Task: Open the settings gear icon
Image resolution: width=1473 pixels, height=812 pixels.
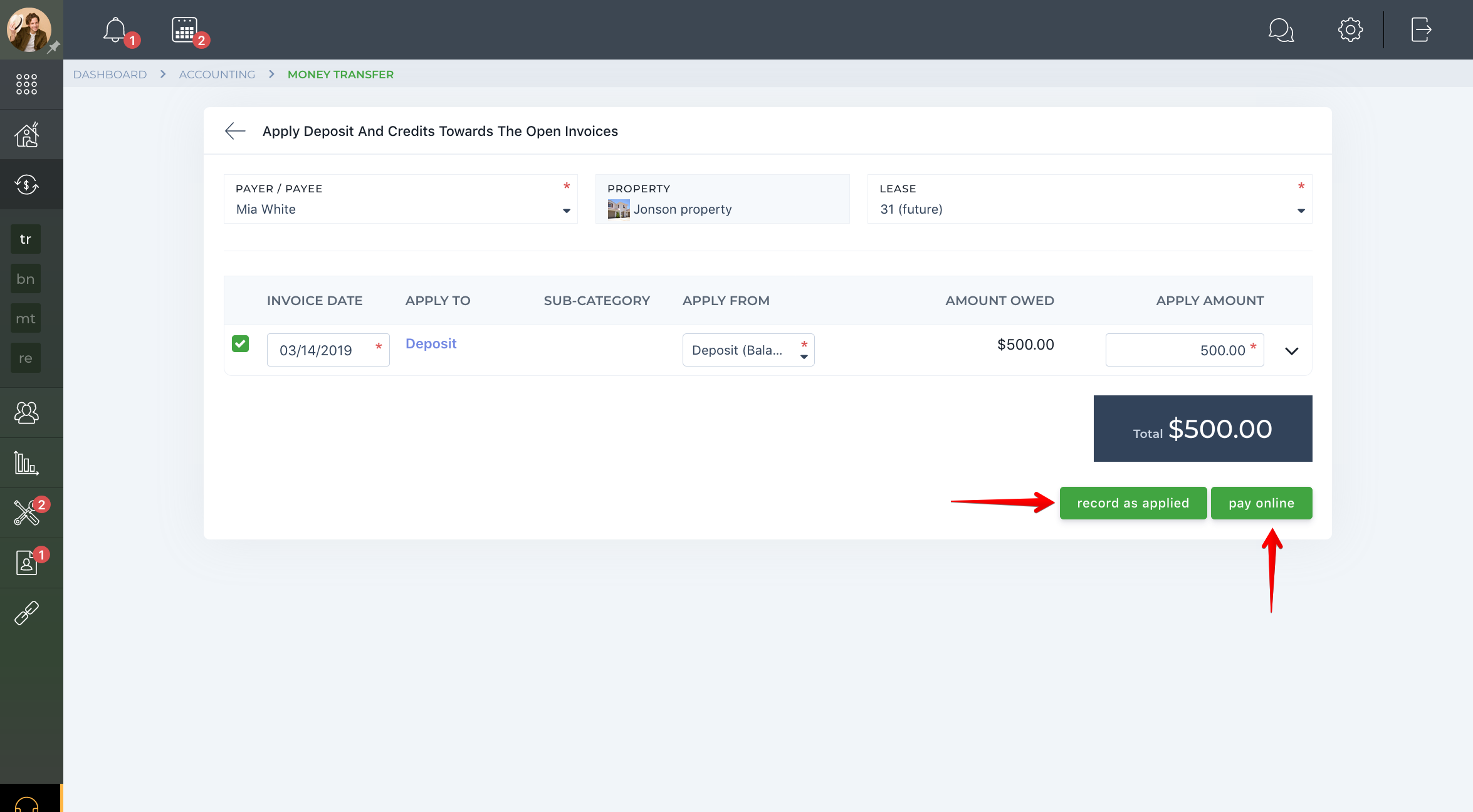Action: coord(1350,30)
